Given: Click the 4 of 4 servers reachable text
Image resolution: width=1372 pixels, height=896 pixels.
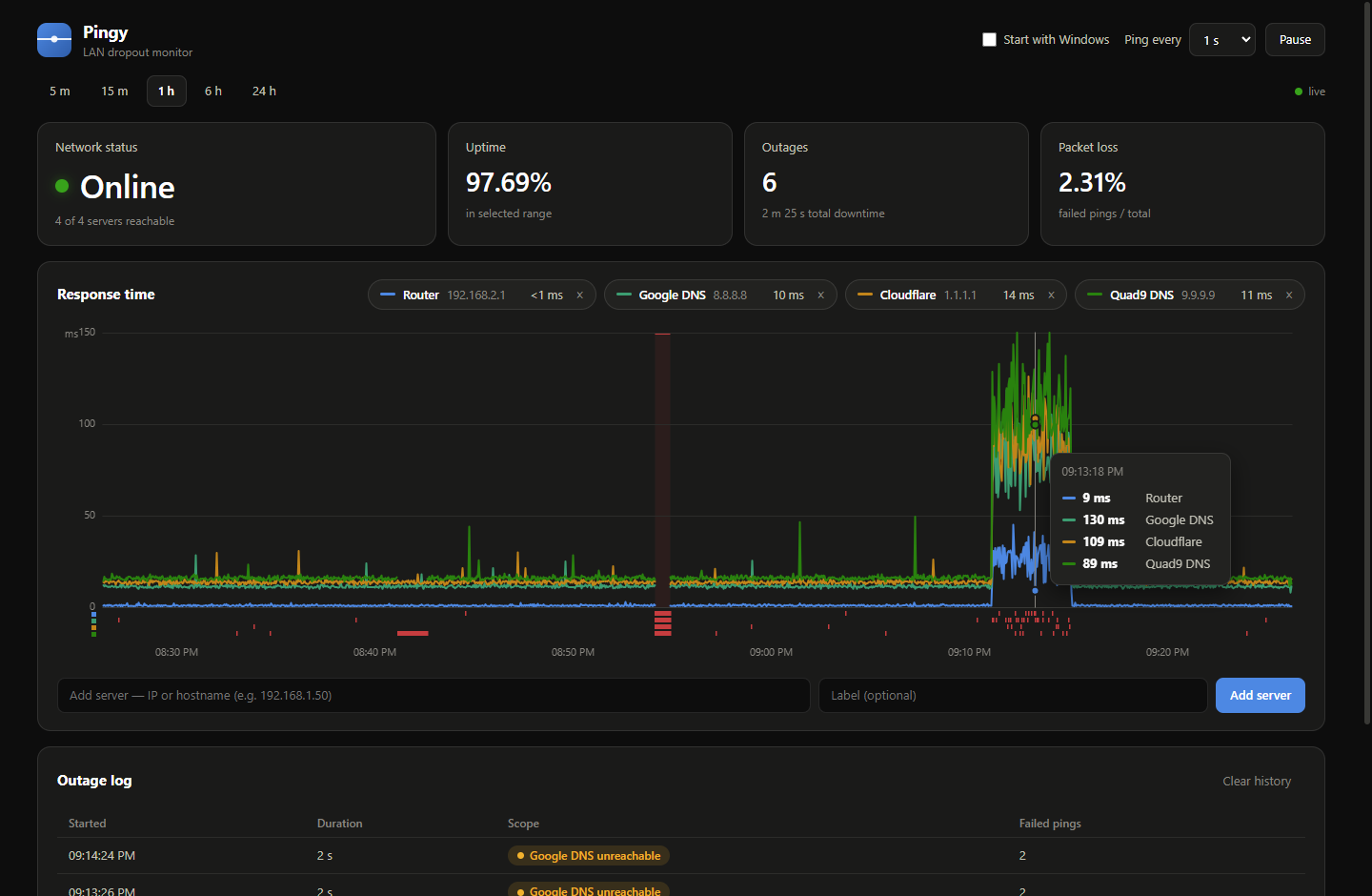Looking at the screenshot, I should tap(114, 221).
